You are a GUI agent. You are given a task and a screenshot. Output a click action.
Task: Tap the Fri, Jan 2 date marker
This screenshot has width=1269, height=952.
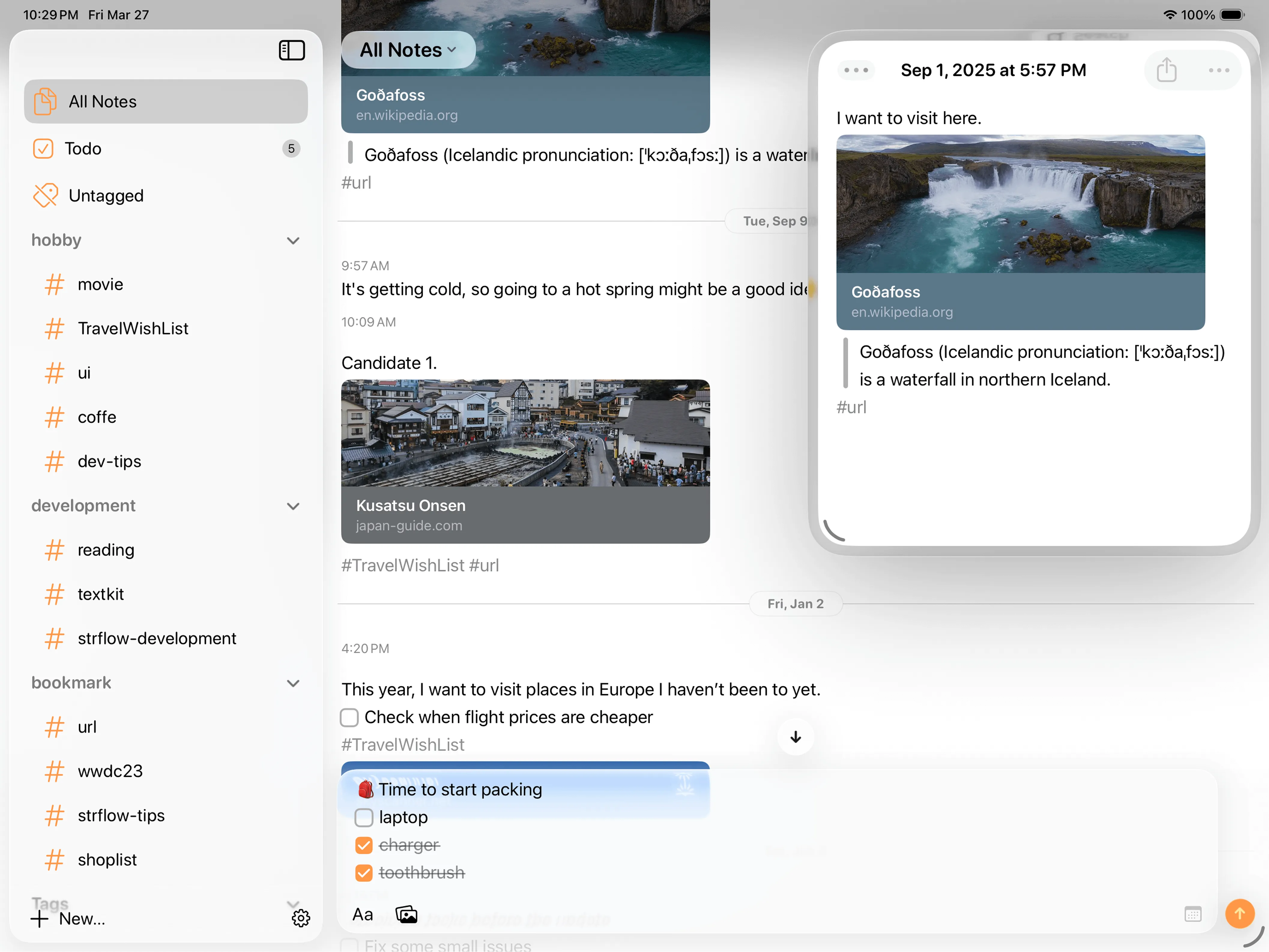pyautogui.click(x=796, y=604)
